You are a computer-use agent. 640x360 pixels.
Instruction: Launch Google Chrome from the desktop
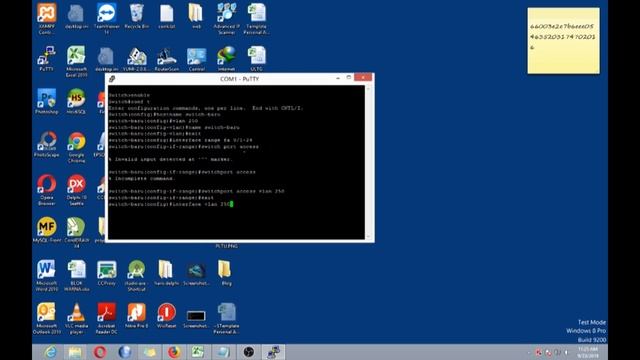click(76, 147)
